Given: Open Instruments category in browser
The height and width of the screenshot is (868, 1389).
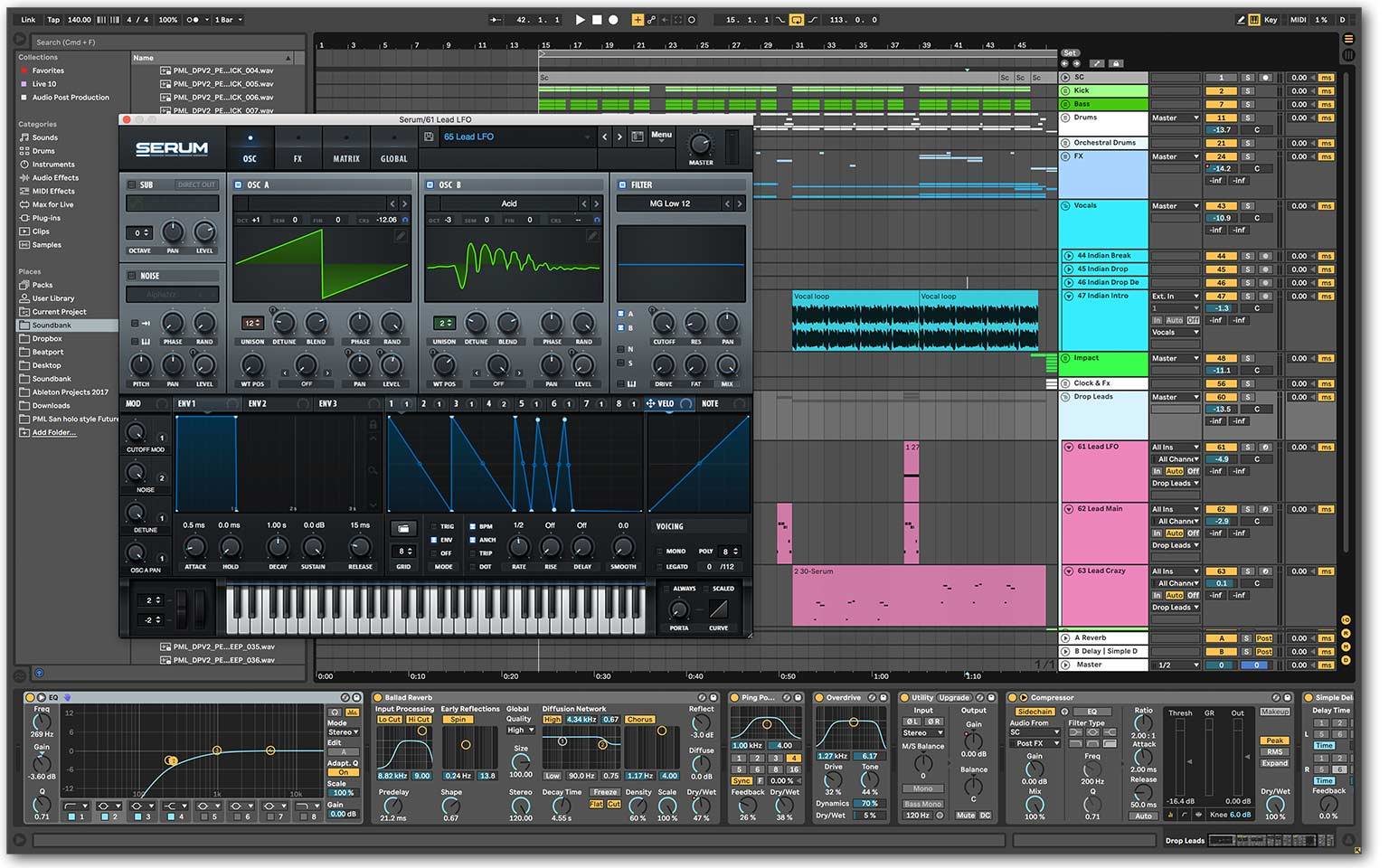Looking at the screenshot, I should [53, 165].
